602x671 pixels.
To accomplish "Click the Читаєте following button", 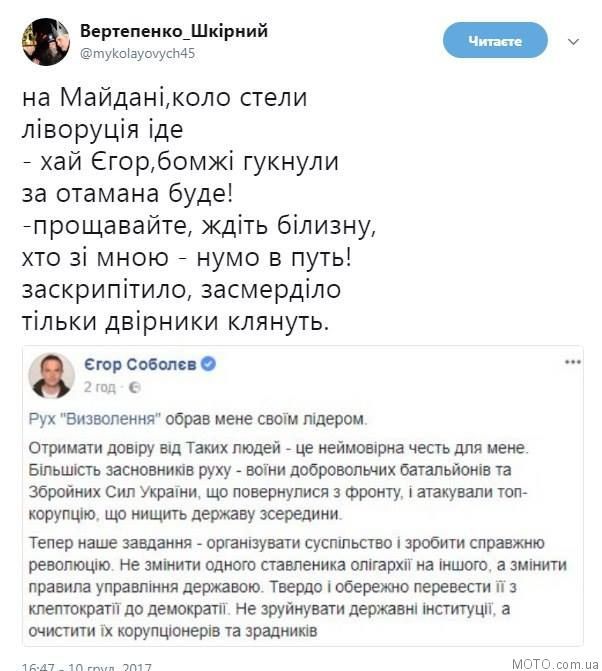I will point(495,41).
